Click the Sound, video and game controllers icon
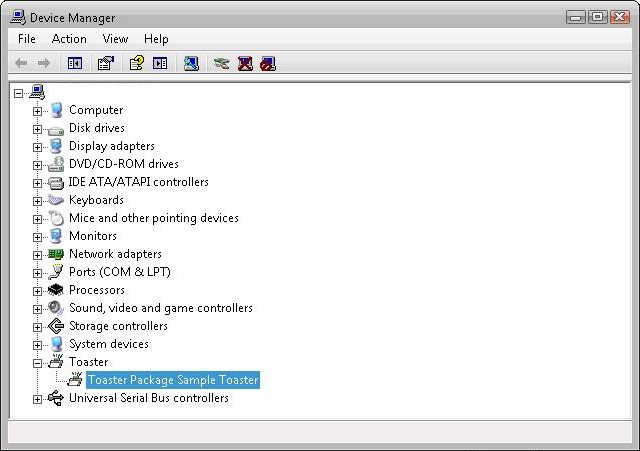Image resolution: width=640 pixels, height=451 pixels. click(56, 308)
